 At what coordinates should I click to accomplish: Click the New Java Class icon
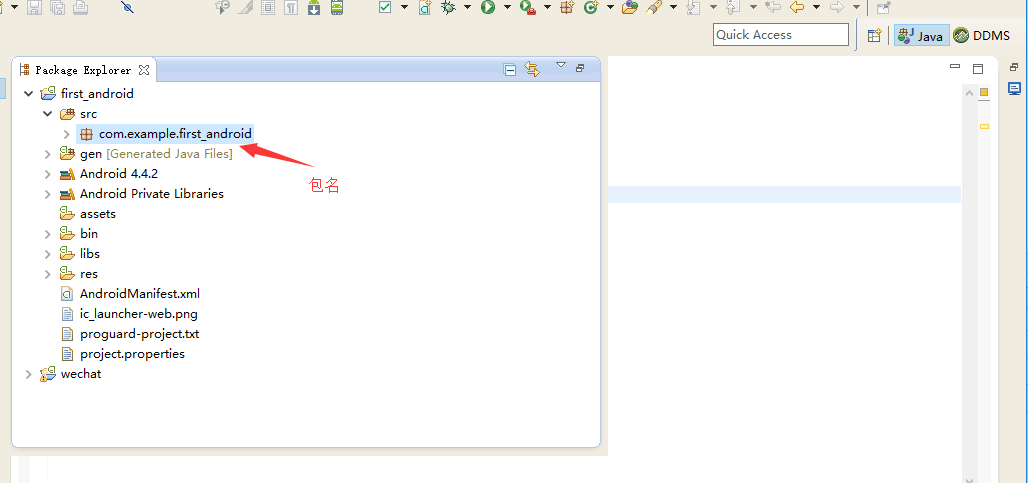[x=591, y=8]
